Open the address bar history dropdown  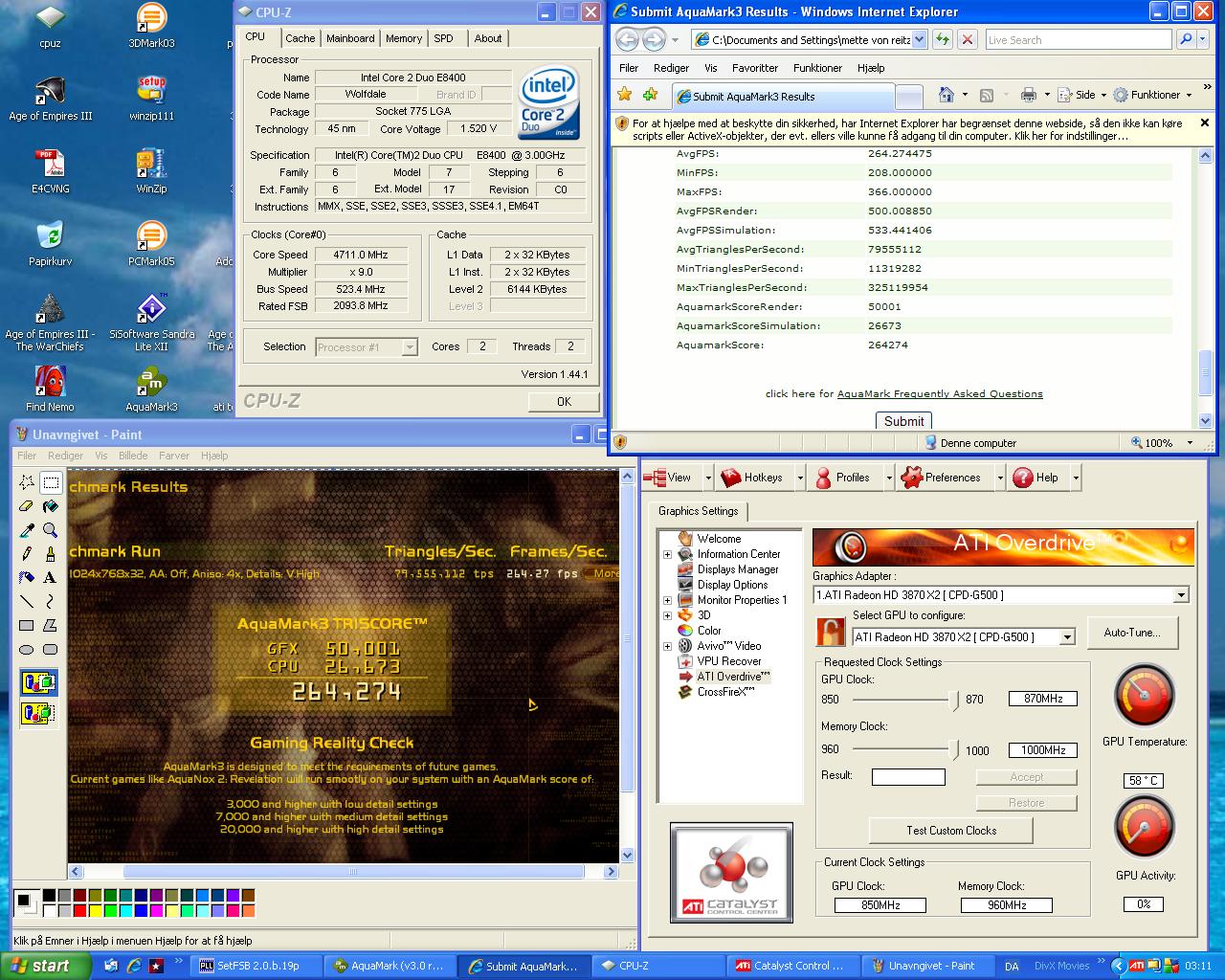920,39
